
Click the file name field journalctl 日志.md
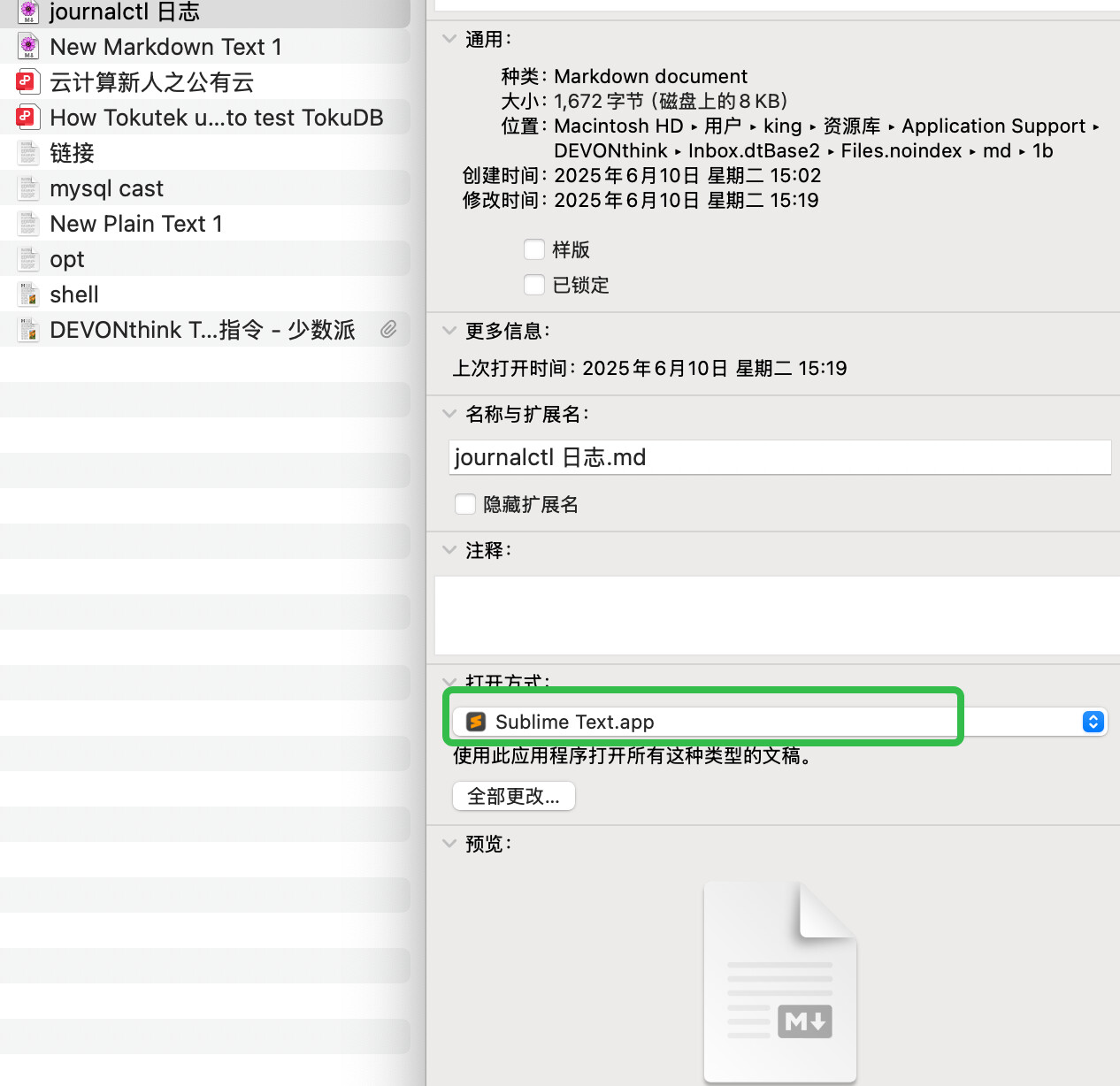pos(779,457)
